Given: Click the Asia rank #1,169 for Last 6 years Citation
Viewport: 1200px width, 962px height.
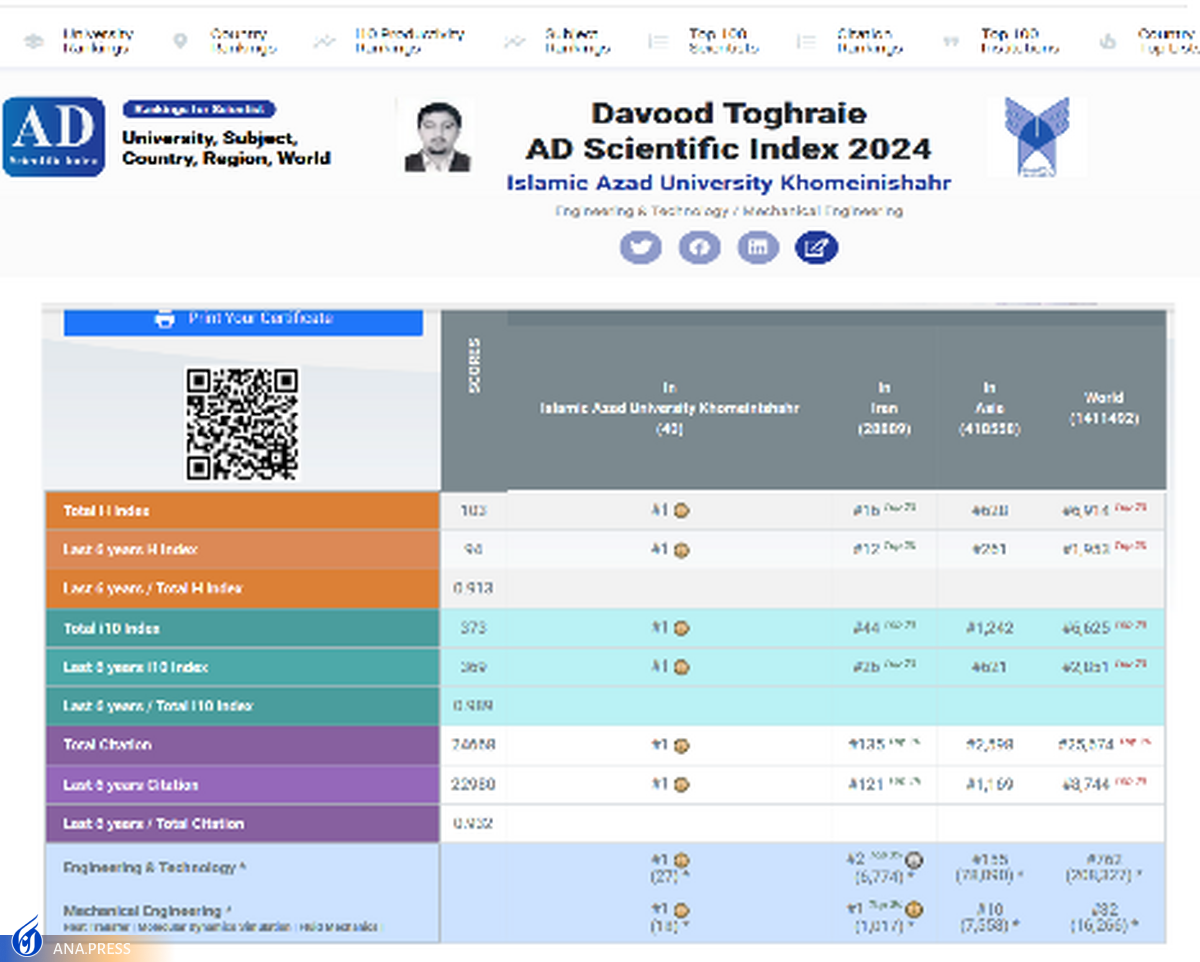Looking at the screenshot, I should coord(989,785).
